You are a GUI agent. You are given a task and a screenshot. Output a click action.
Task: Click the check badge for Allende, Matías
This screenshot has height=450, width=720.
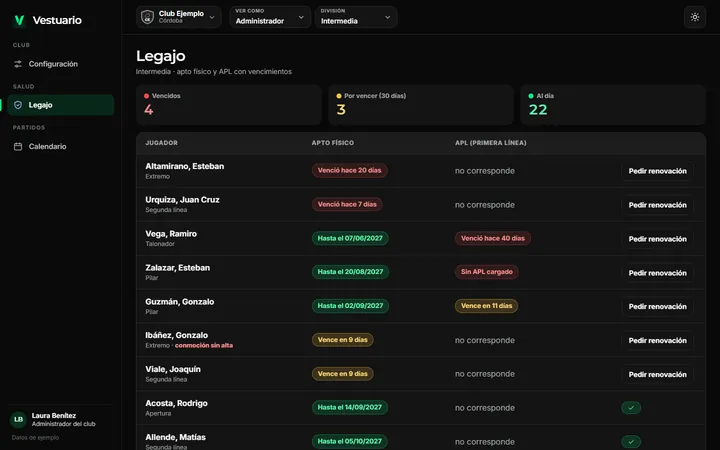[x=631, y=442]
